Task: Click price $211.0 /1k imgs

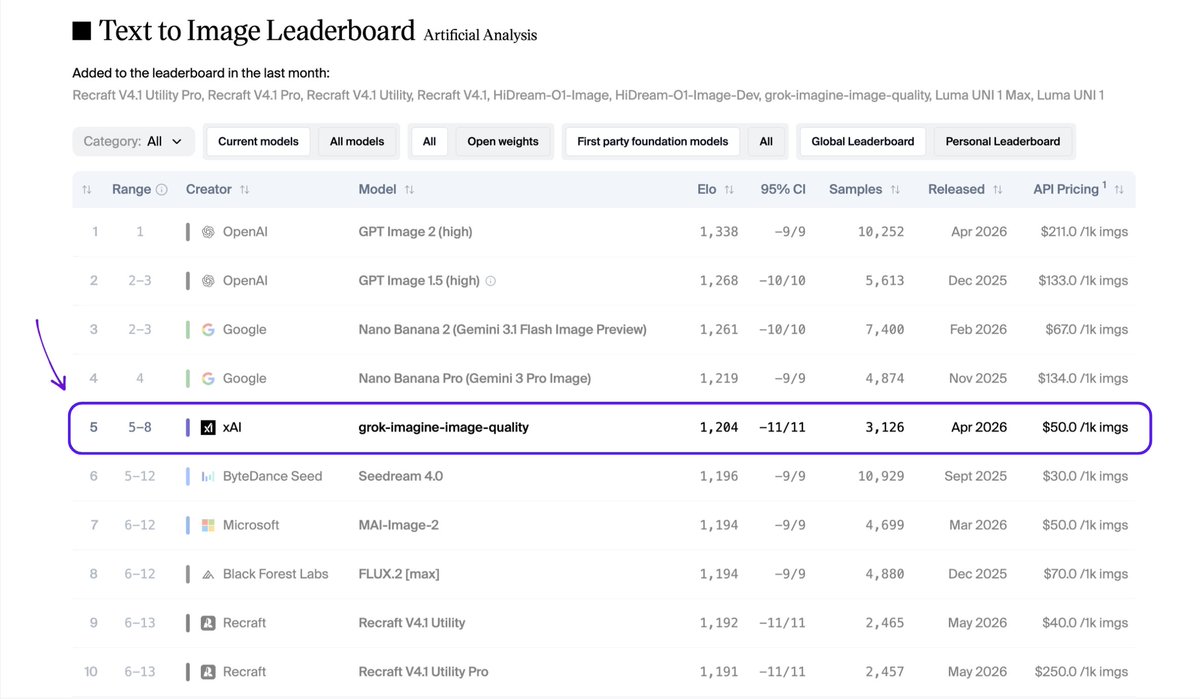Action: (1083, 232)
